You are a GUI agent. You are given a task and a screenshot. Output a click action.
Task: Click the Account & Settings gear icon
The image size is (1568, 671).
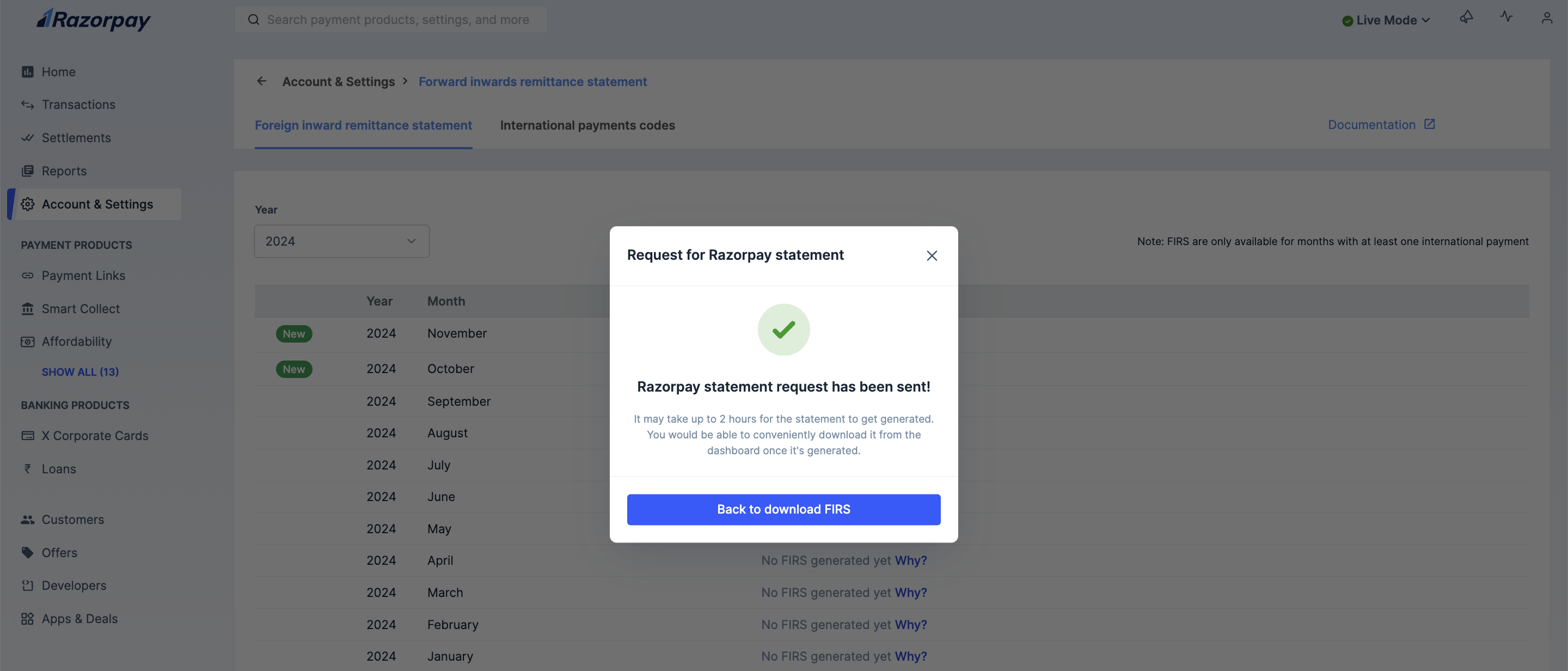pyautogui.click(x=27, y=204)
